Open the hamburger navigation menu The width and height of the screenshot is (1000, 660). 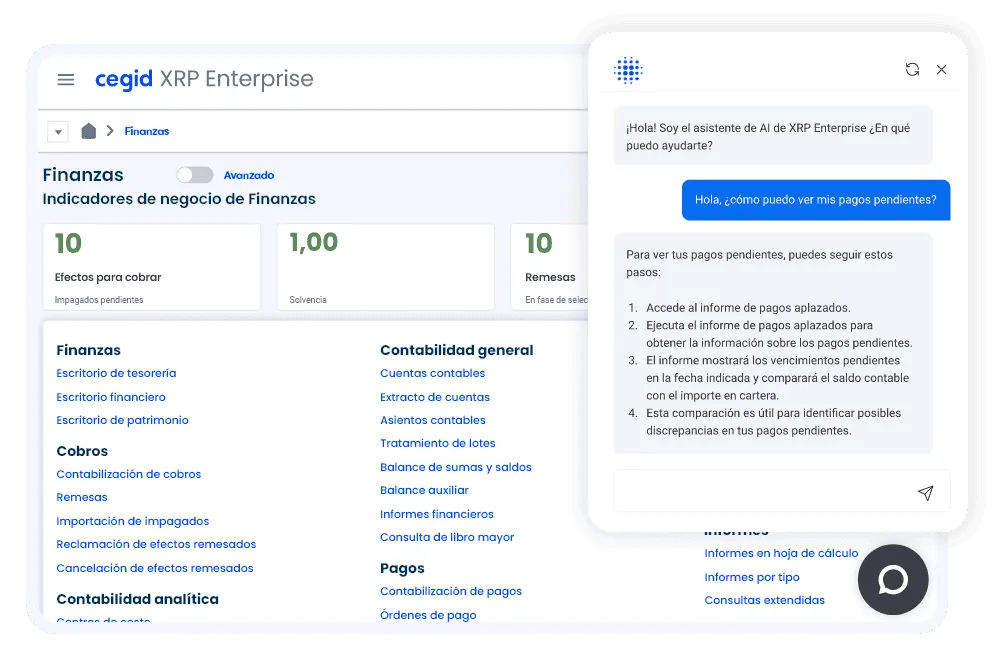tap(66, 80)
